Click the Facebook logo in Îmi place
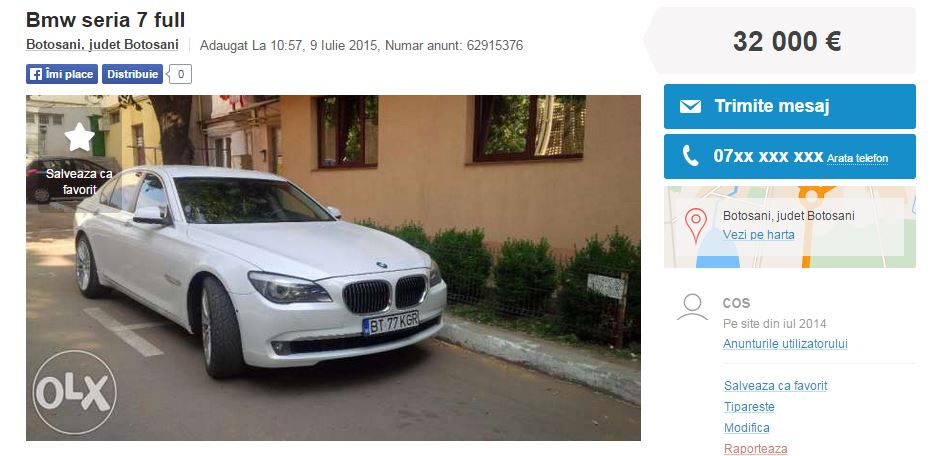Viewport: 930px width, 456px height. coord(36,74)
